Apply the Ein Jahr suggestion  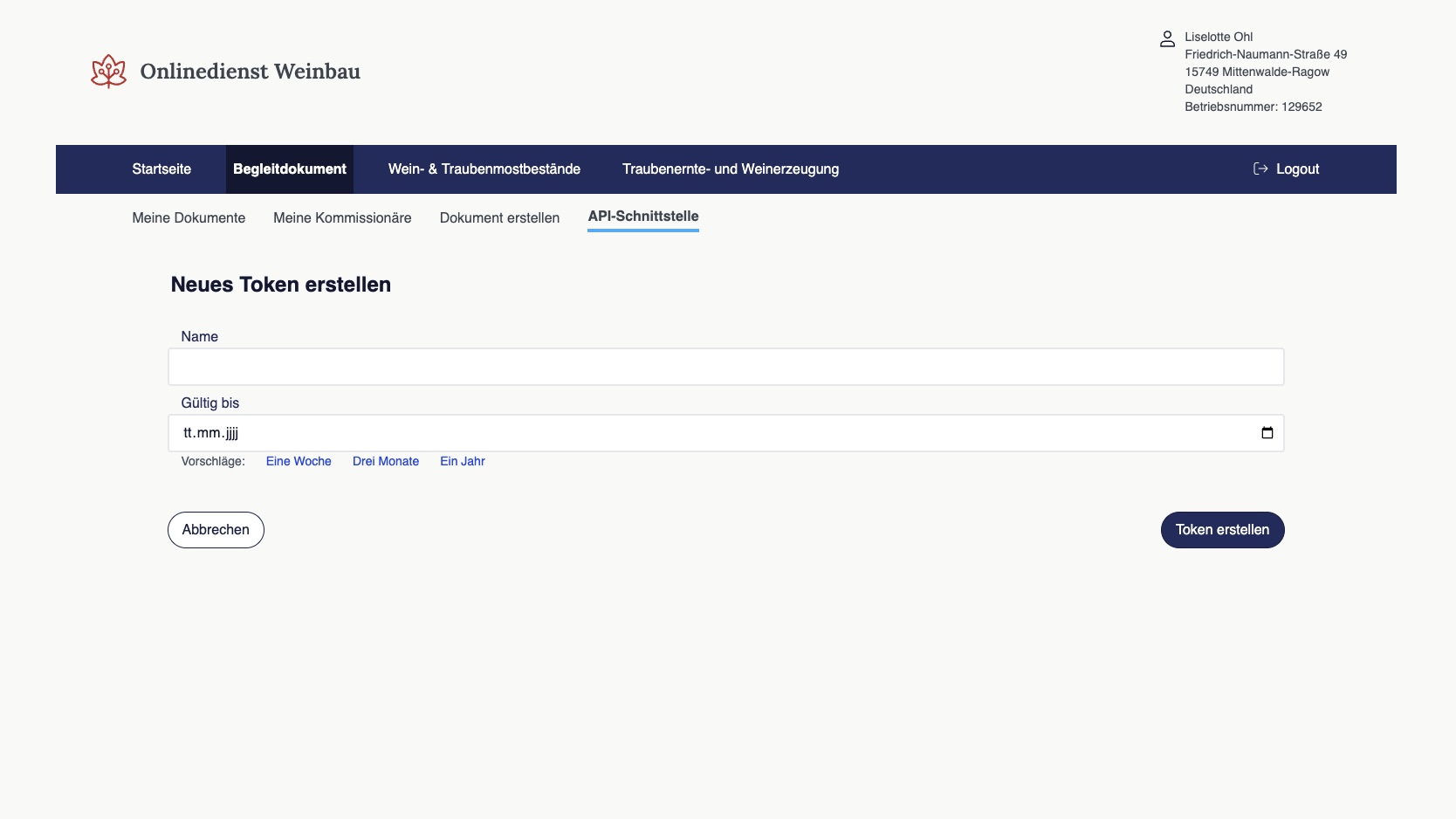(462, 461)
